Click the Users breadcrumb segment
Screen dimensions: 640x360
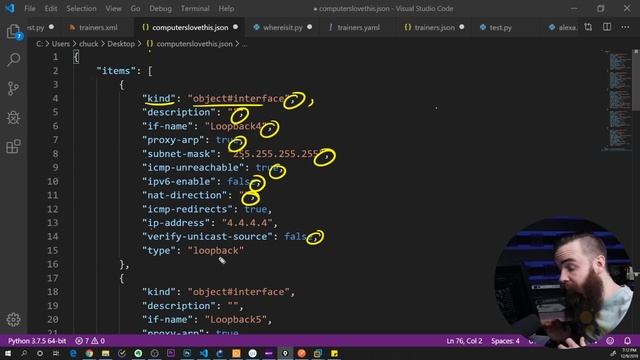pyautogui.click(x=60, y=44)
